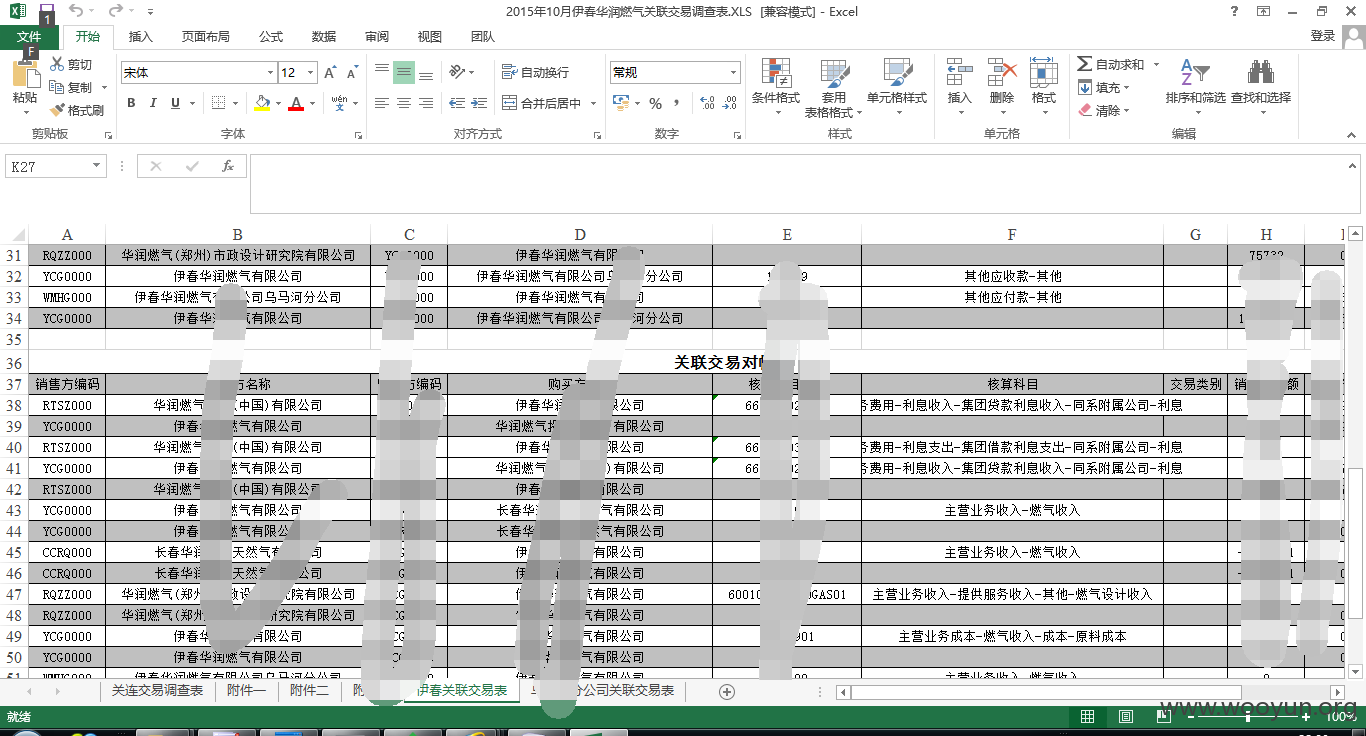
Task: Open Cell Styles (单元格样式)
Action: (x=897, y=87)
